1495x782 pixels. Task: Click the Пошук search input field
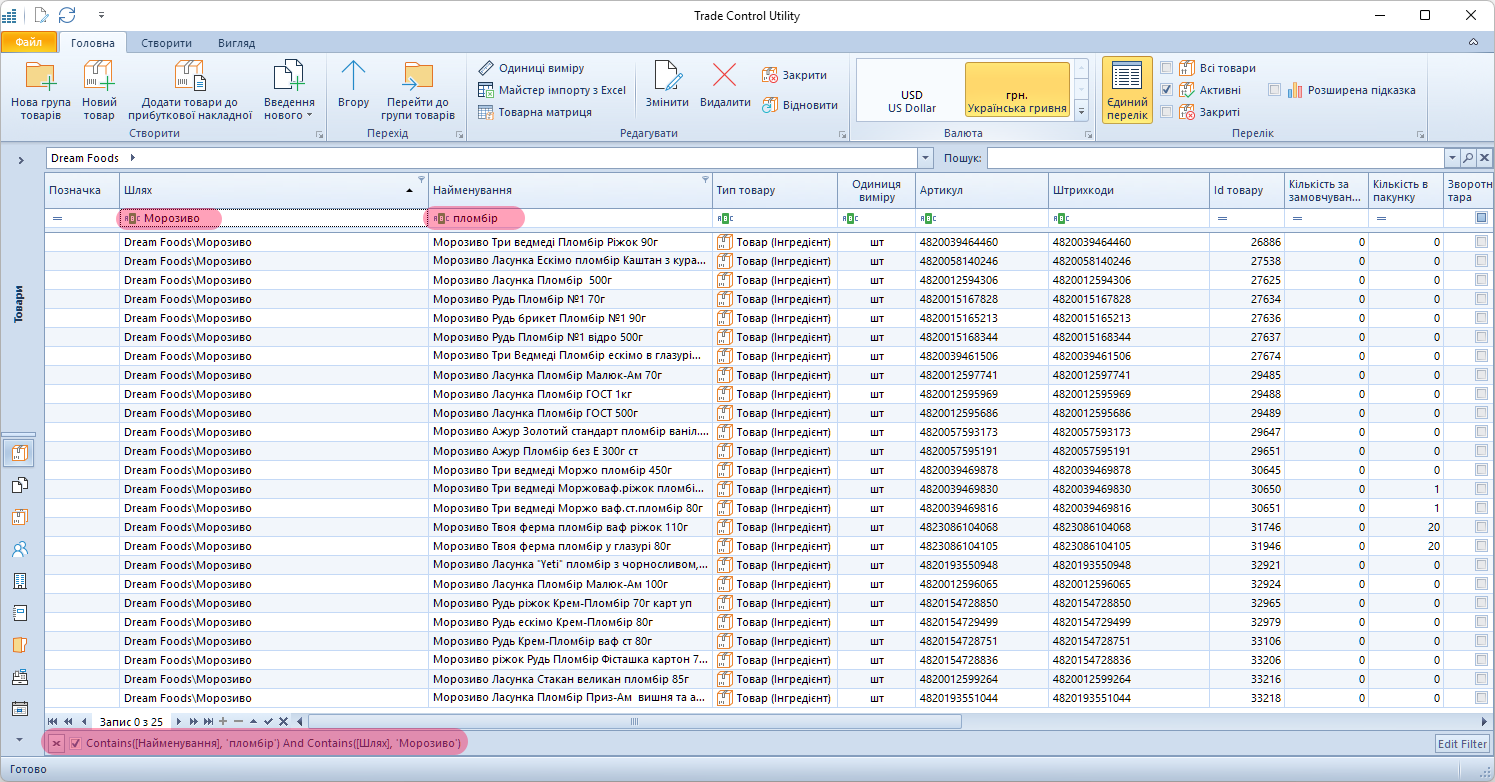[x=1215, y=158]
